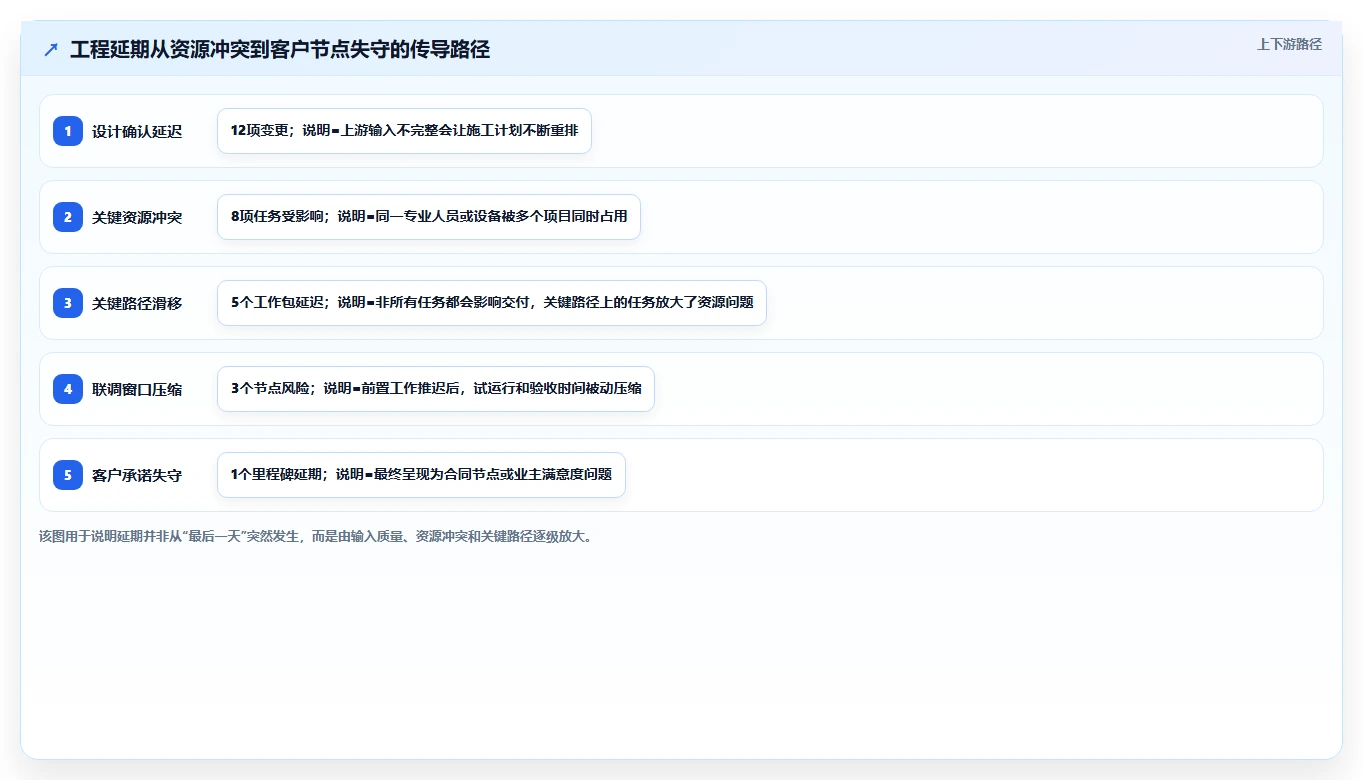Select step number 1 badge
1363x780 pixels.
[x=68, y=131]
